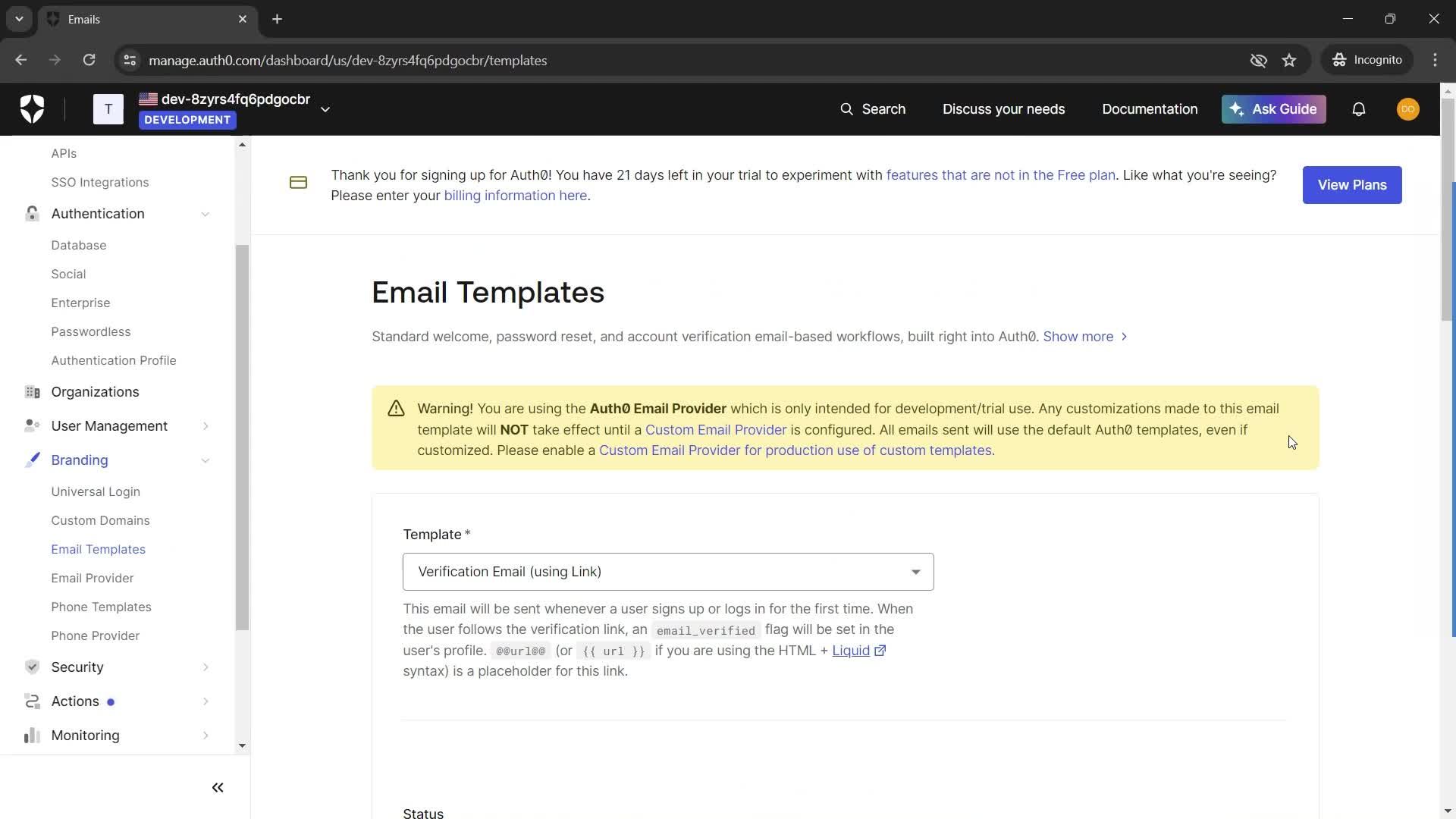1456x819 pixels.
Task: Expand the Monitoring section chevron
Action: 206,736
